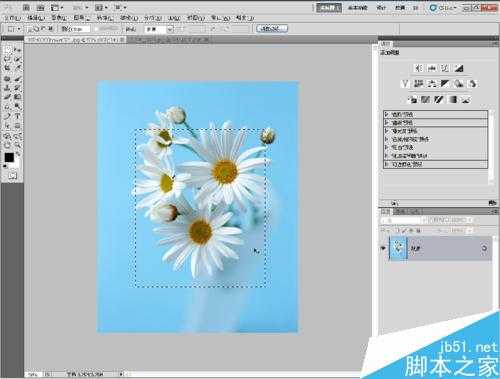
Task: Select the Clone Stamp tool
Action: (7, 88)
